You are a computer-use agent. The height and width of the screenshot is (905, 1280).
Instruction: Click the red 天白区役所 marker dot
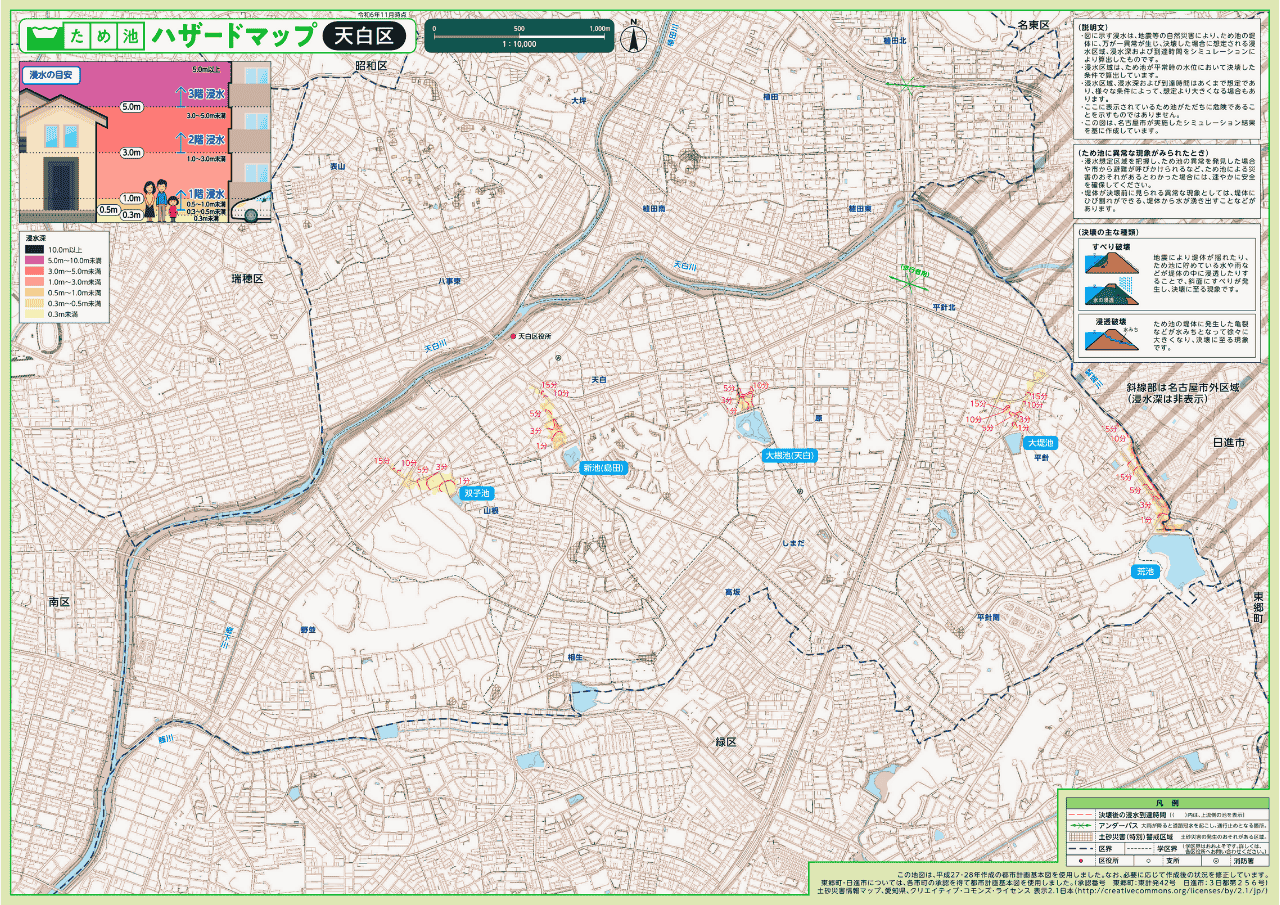tap(513, 337)
